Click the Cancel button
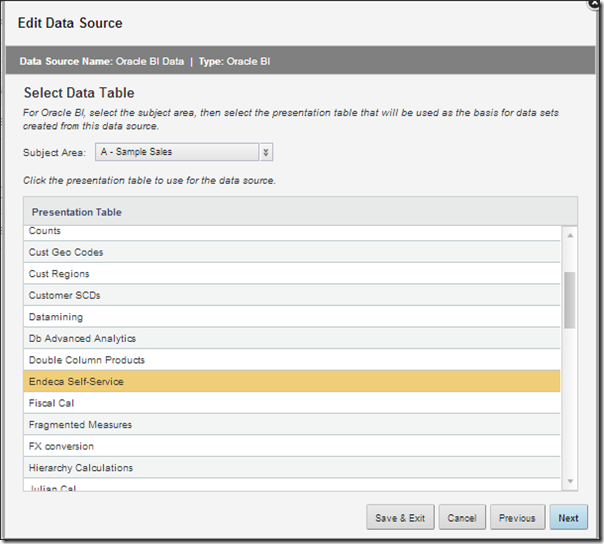Viewport: 604px width, 544px height. (462, 518)
